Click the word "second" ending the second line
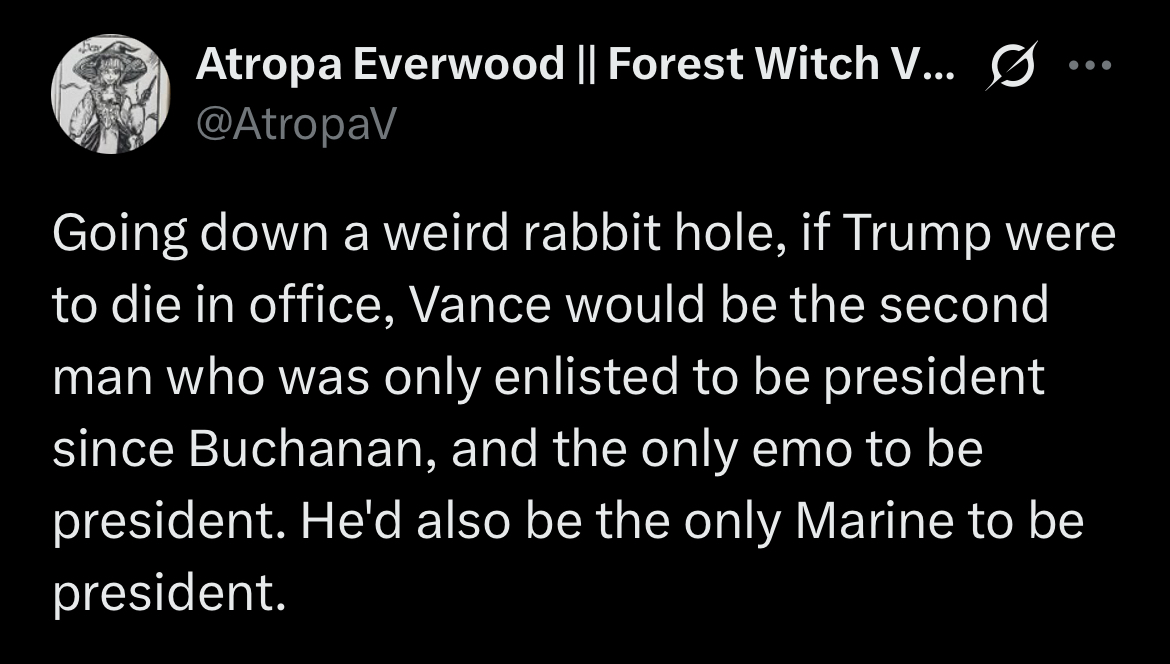 963,305
